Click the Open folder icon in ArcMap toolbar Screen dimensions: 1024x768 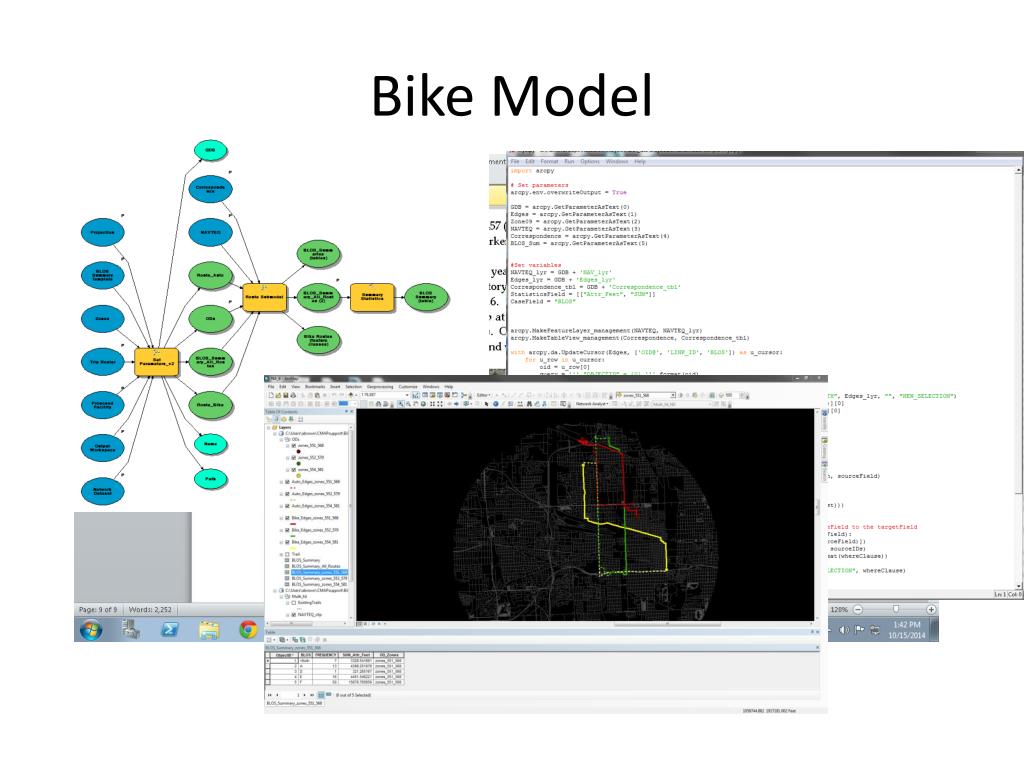[278, 395]
